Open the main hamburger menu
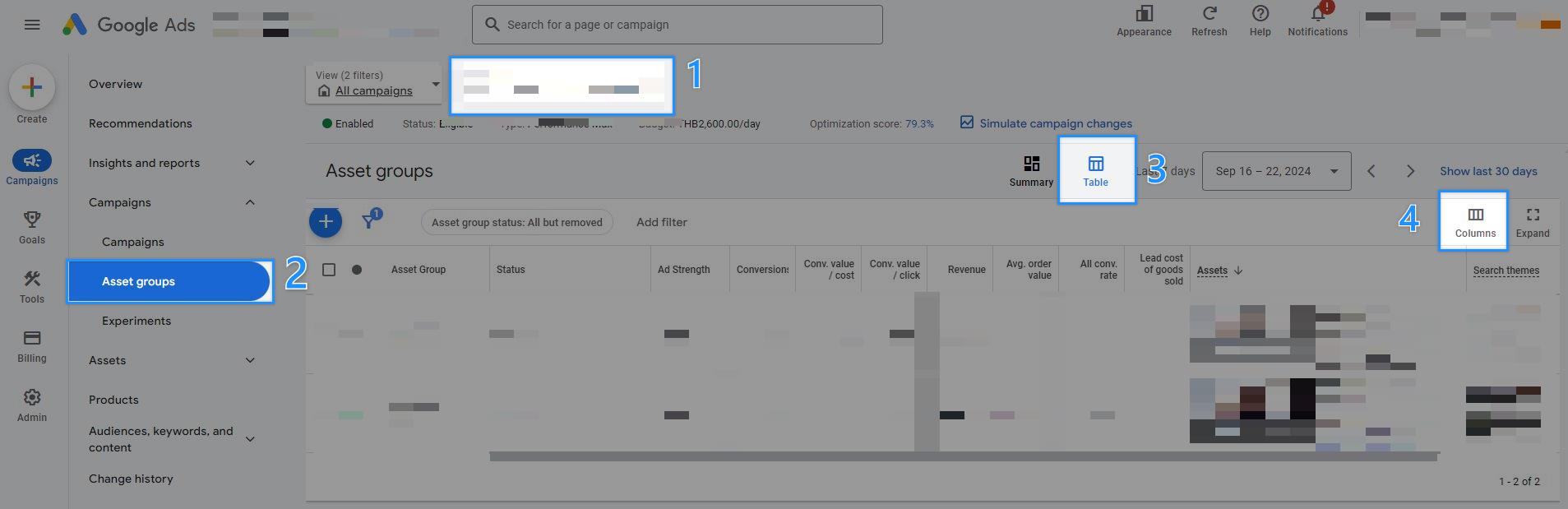 tap(32, 25)
